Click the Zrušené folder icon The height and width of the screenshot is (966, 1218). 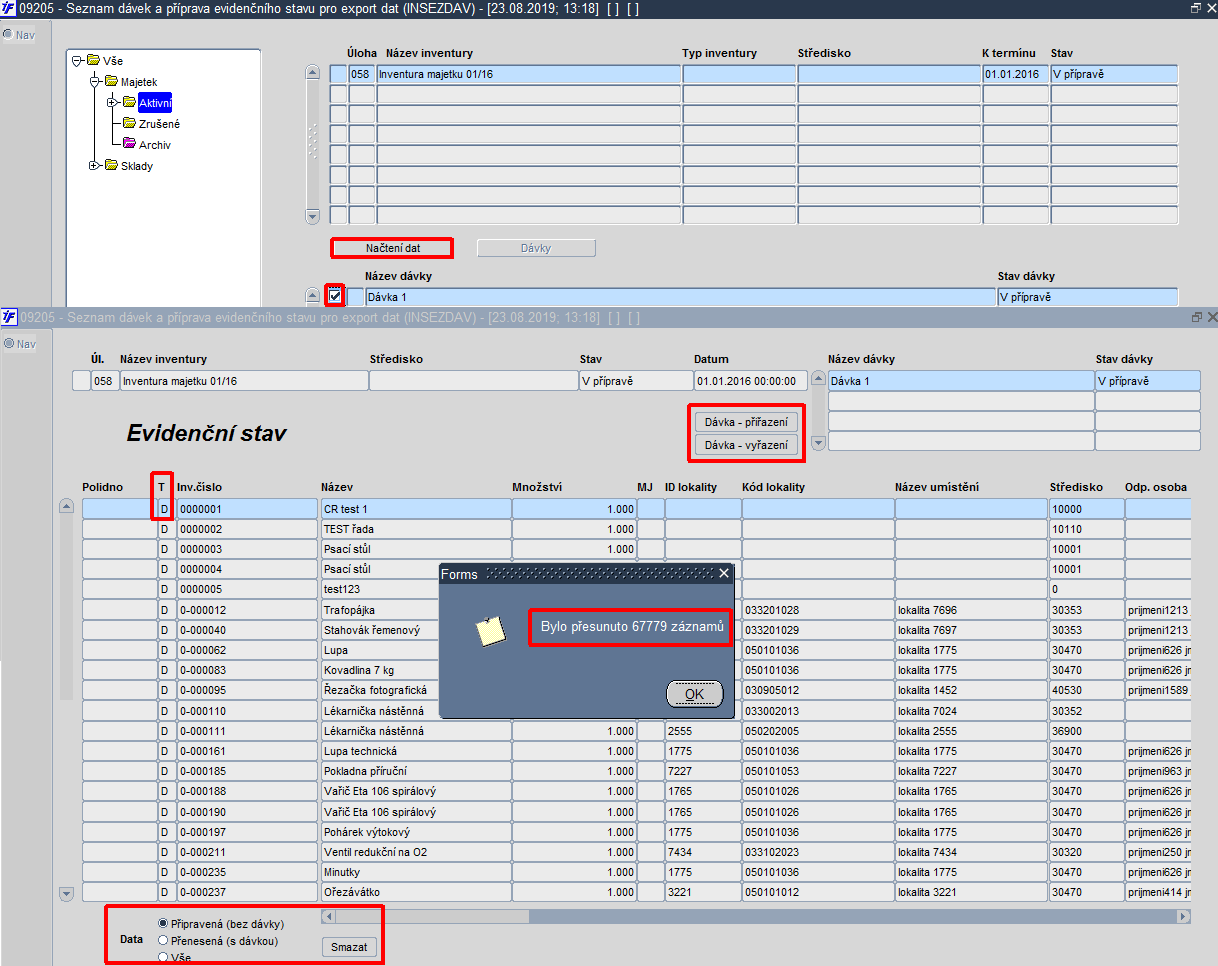[x=129, y=123]
